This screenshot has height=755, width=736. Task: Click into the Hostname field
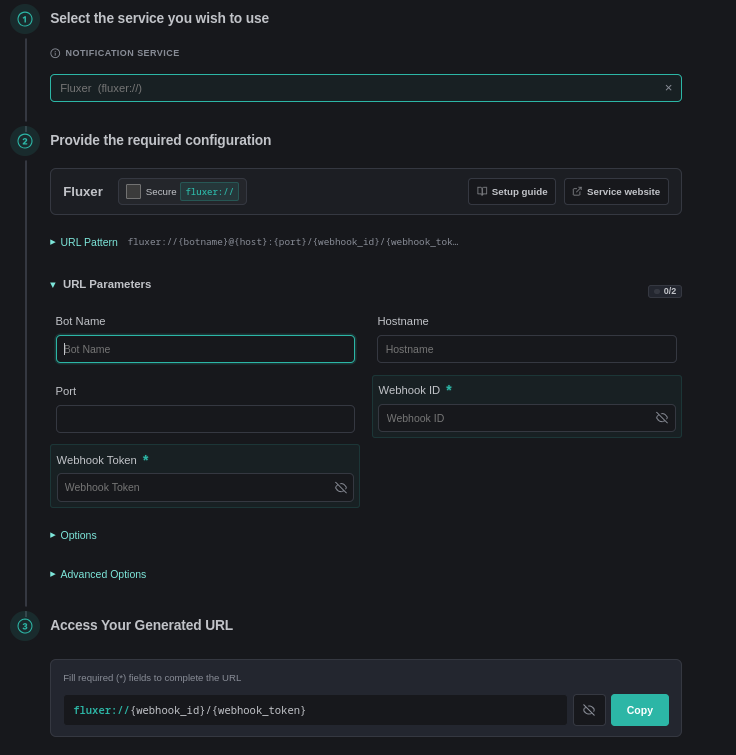(527, 349)
